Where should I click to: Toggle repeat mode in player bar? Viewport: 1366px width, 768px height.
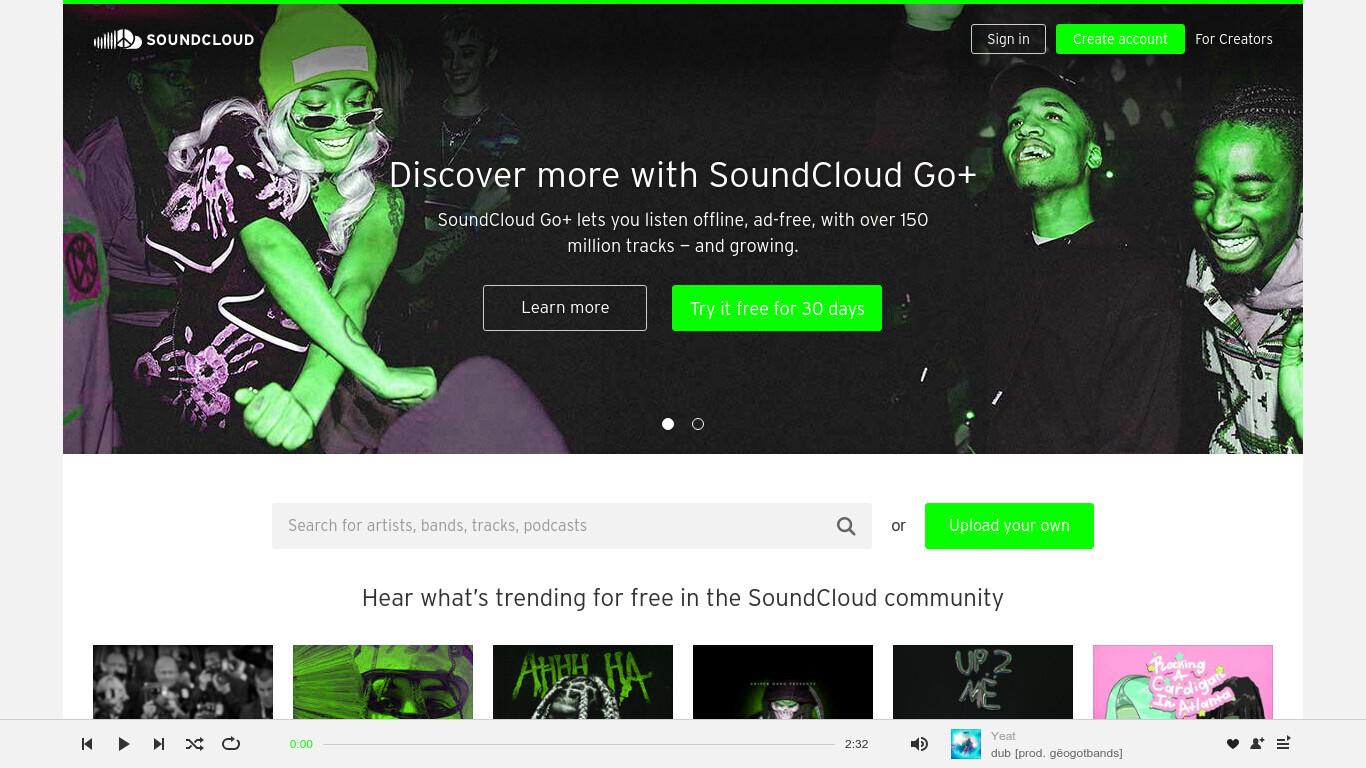pyautogui.click(x=231, y=744)
